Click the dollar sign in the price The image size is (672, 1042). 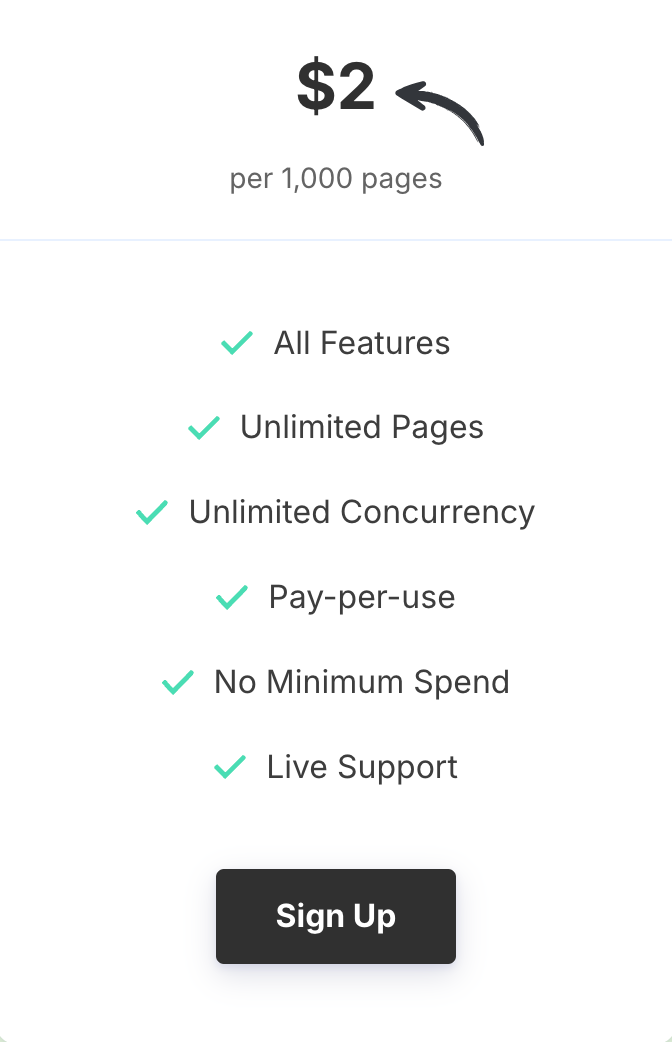pyautogui.click(x=316, y=86)
